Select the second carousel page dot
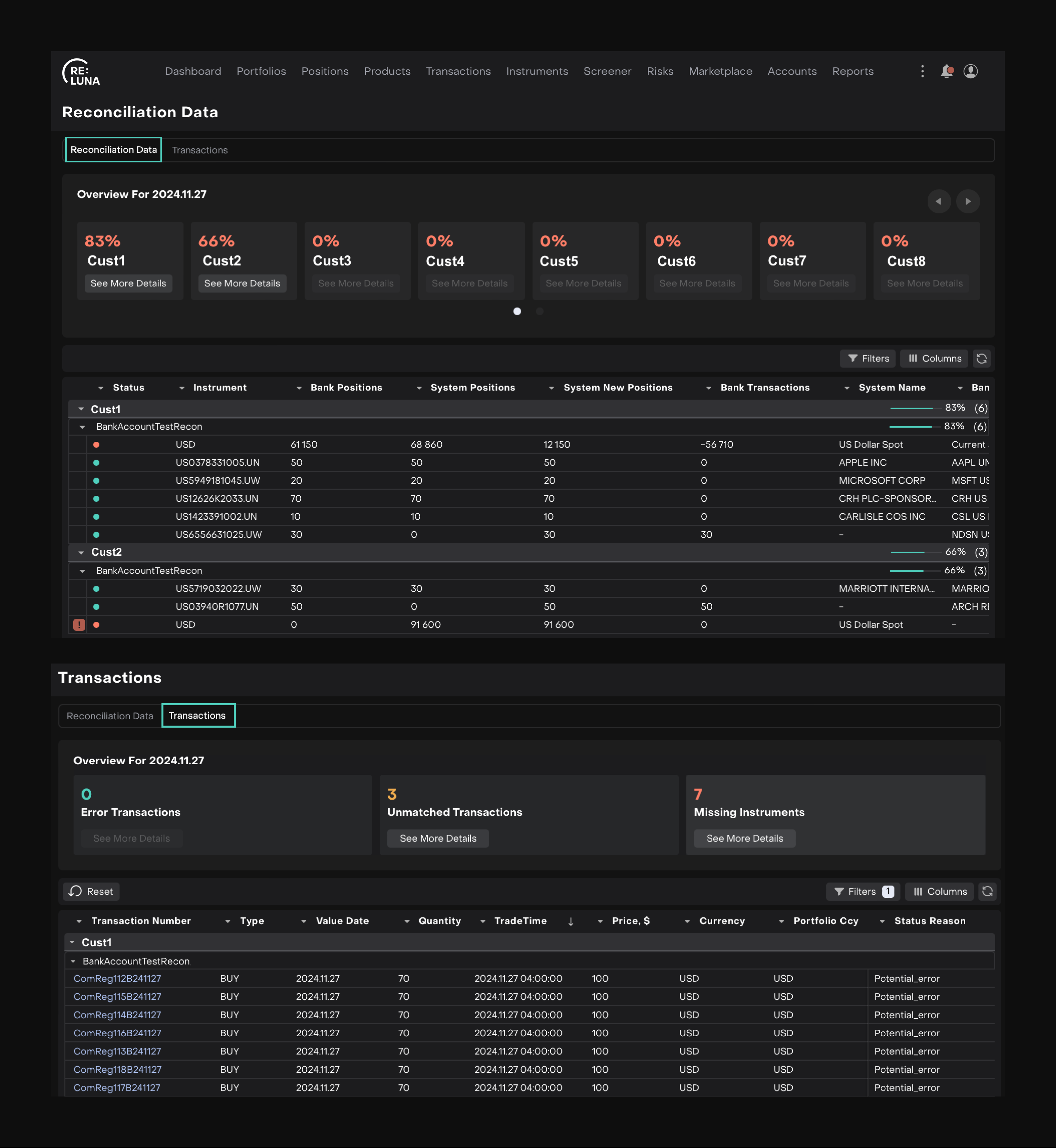1056x1148 pixels. pos(540,311)
